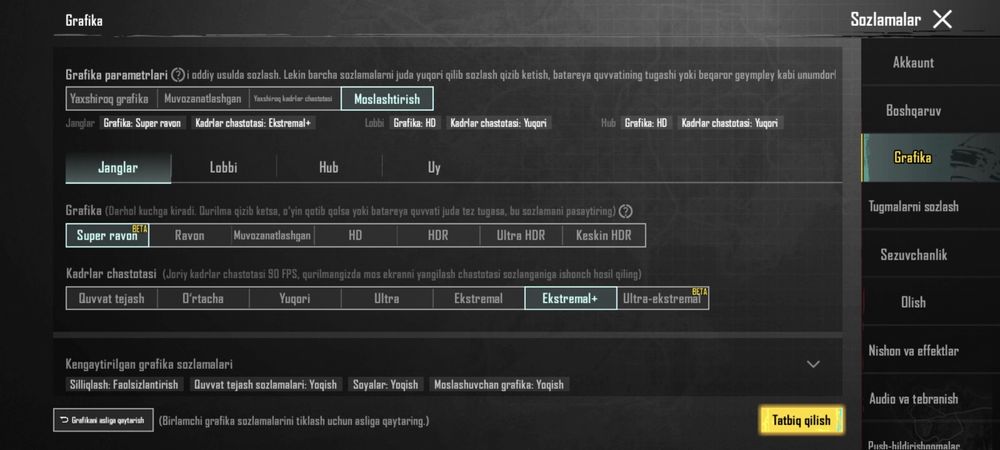Choose HD graphics quality
1000x450 pixels.
point(355,235)
